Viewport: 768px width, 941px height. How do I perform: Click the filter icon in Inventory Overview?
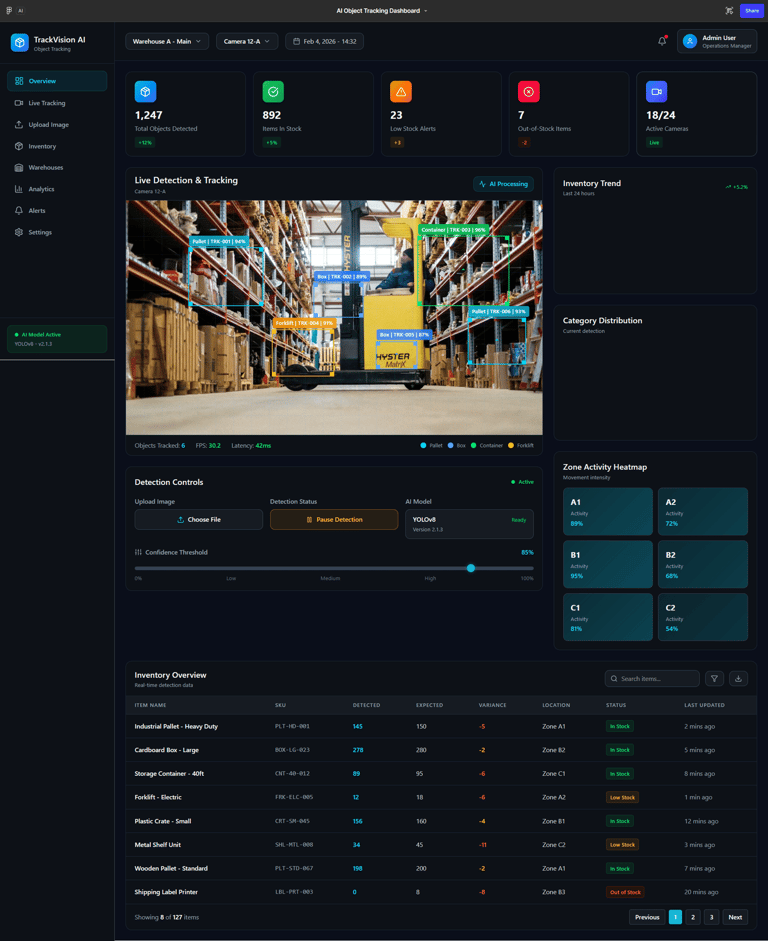pyautogui.click(x=714, y=679)
